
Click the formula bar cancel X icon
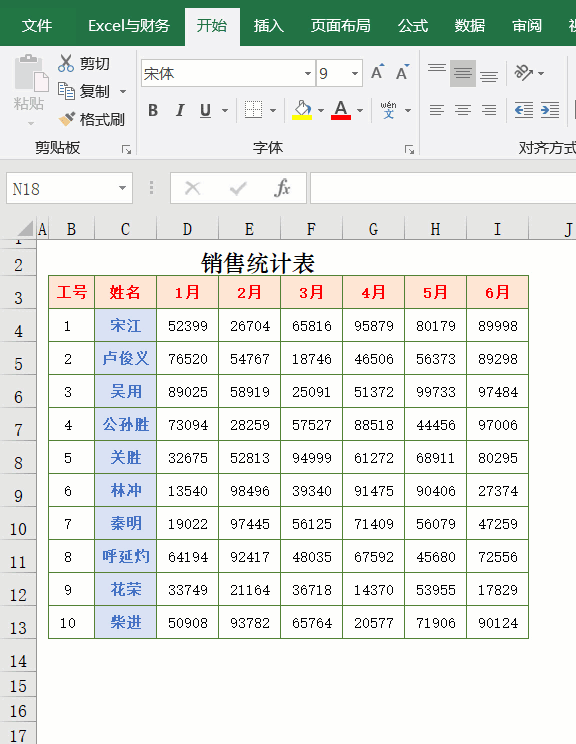point(193,188)
